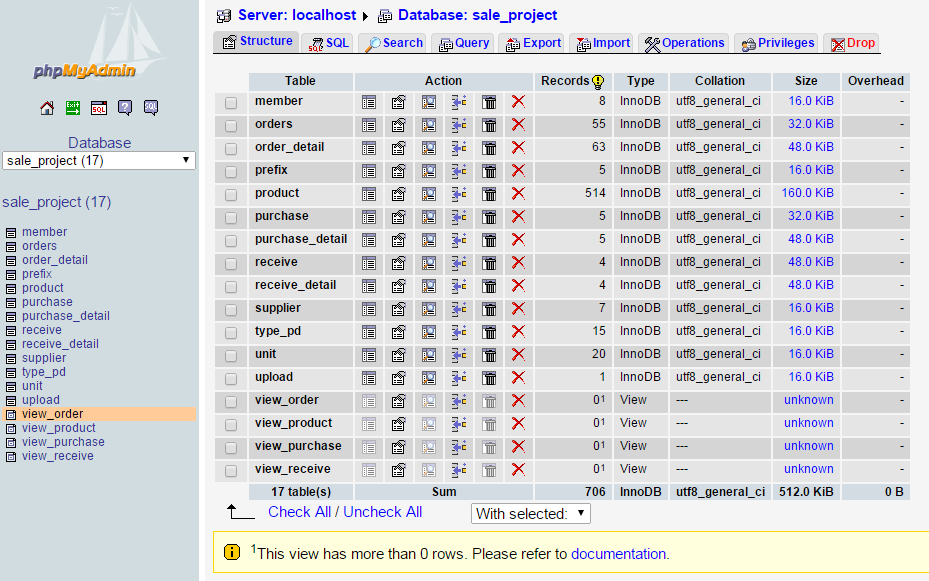Drop red X icon for unit table

tap(518, 355)
